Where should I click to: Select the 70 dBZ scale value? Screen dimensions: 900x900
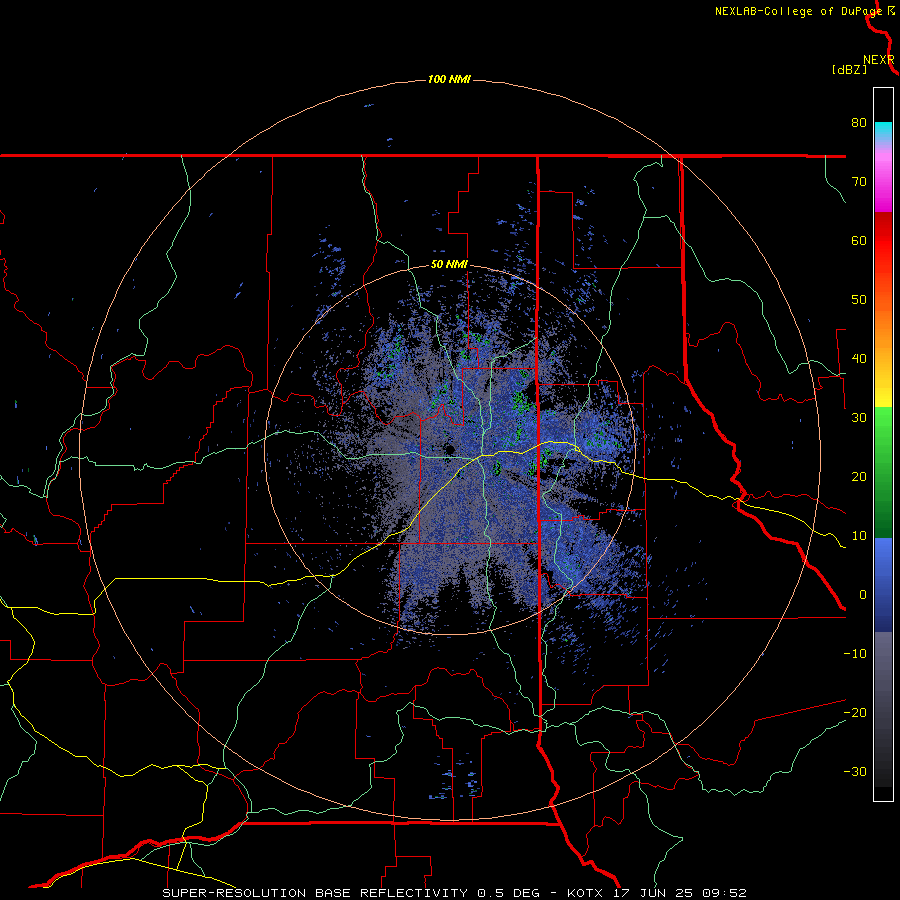click(x=859, y=182)
